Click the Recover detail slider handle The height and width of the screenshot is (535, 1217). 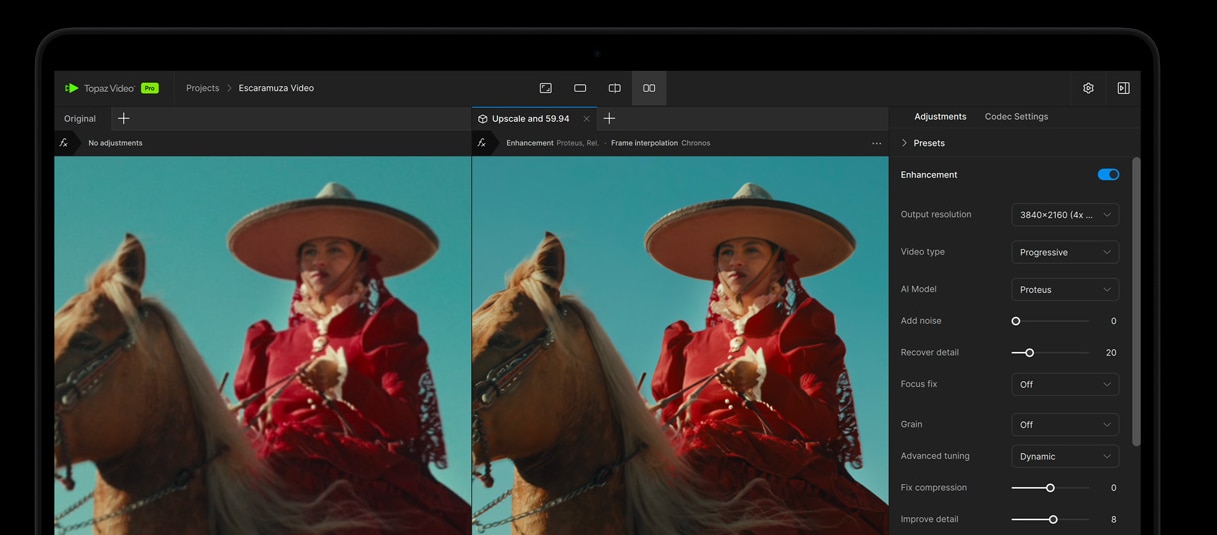[x=1029, y=353]
